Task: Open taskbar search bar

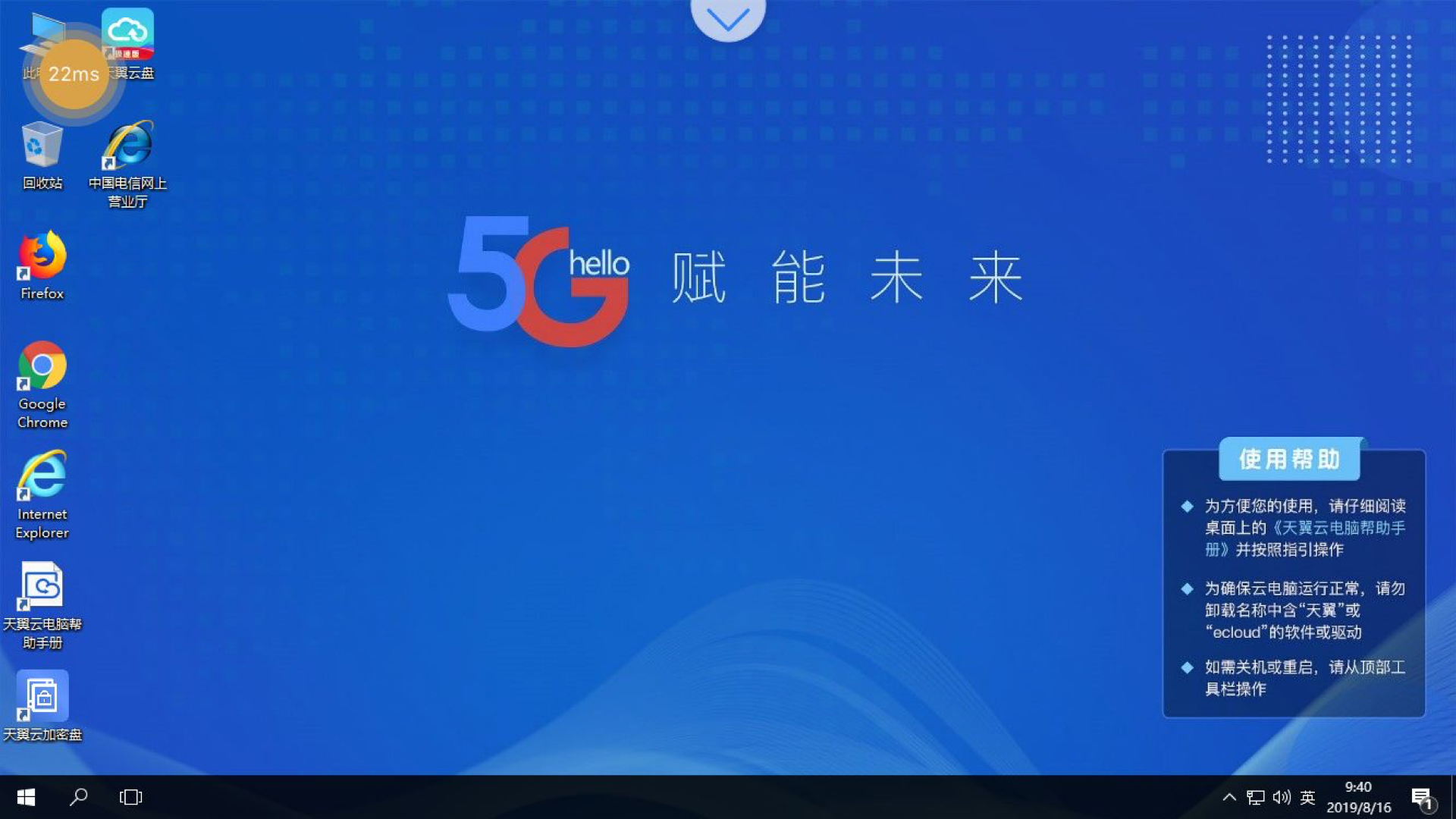Action: click(x=79, y=797)
